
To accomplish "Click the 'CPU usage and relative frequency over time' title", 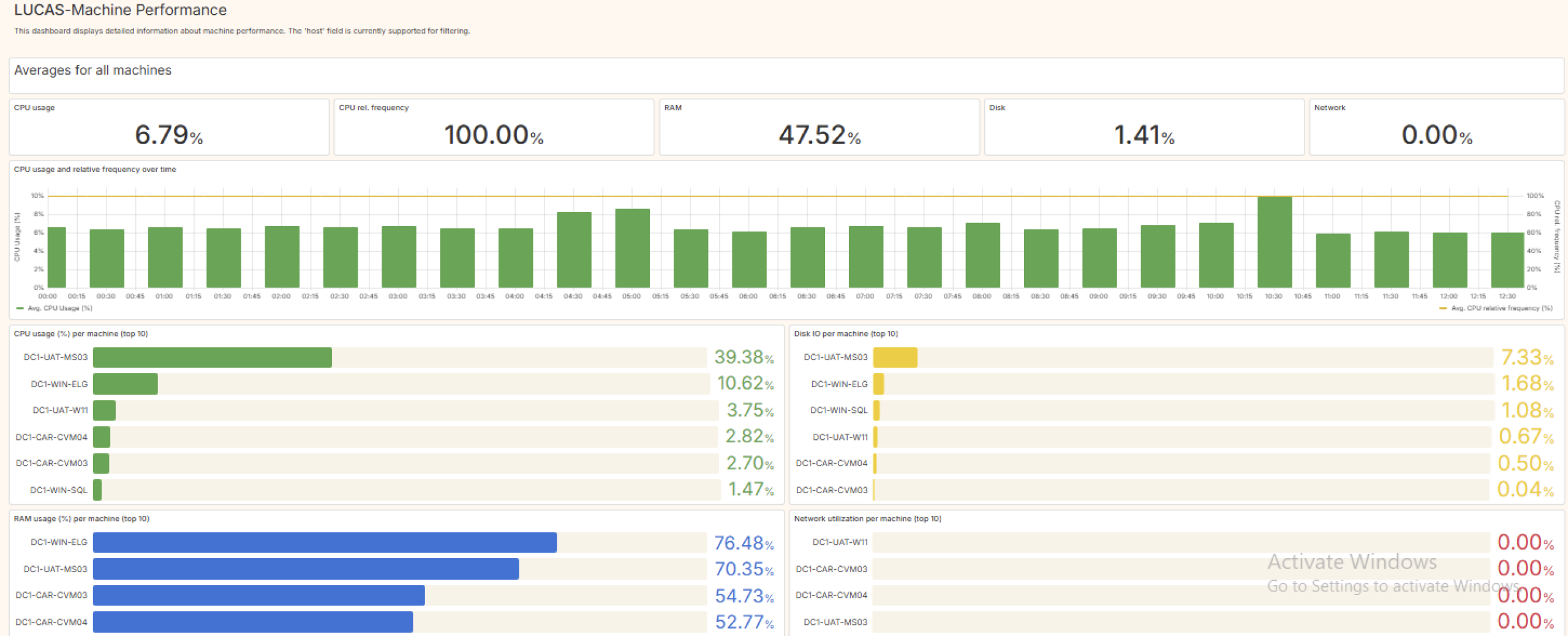I will coord(95,170).
